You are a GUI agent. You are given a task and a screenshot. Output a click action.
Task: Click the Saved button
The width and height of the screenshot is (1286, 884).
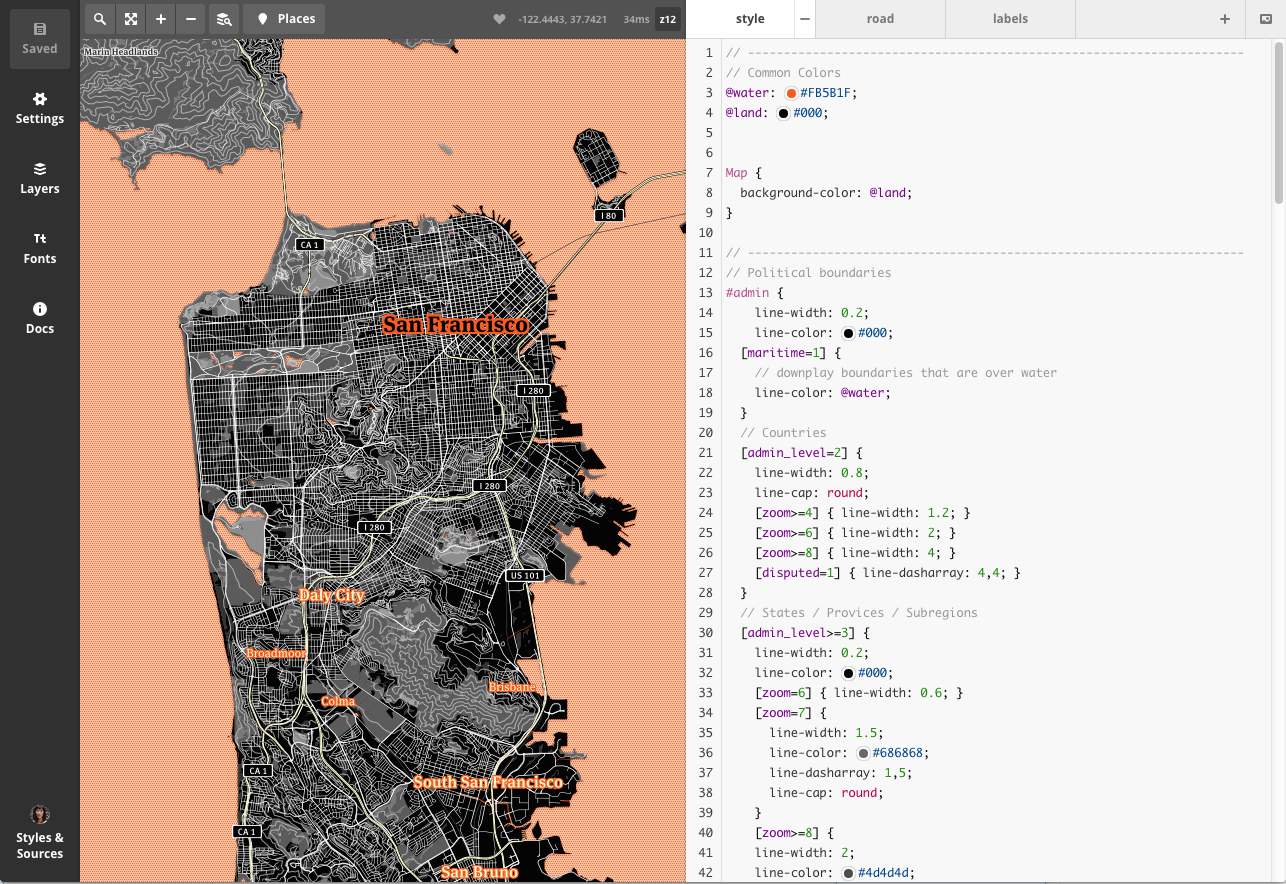40,39
